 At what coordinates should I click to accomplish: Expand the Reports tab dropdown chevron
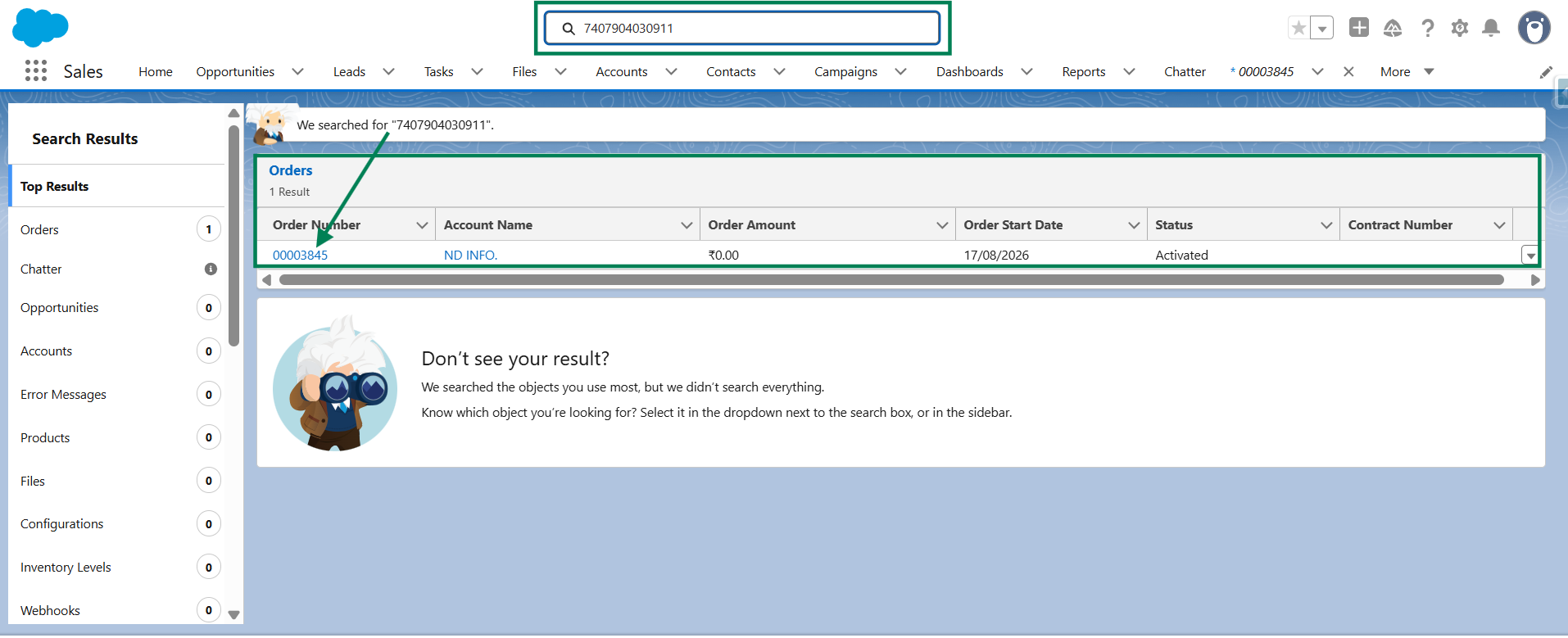click(1129, 71)
